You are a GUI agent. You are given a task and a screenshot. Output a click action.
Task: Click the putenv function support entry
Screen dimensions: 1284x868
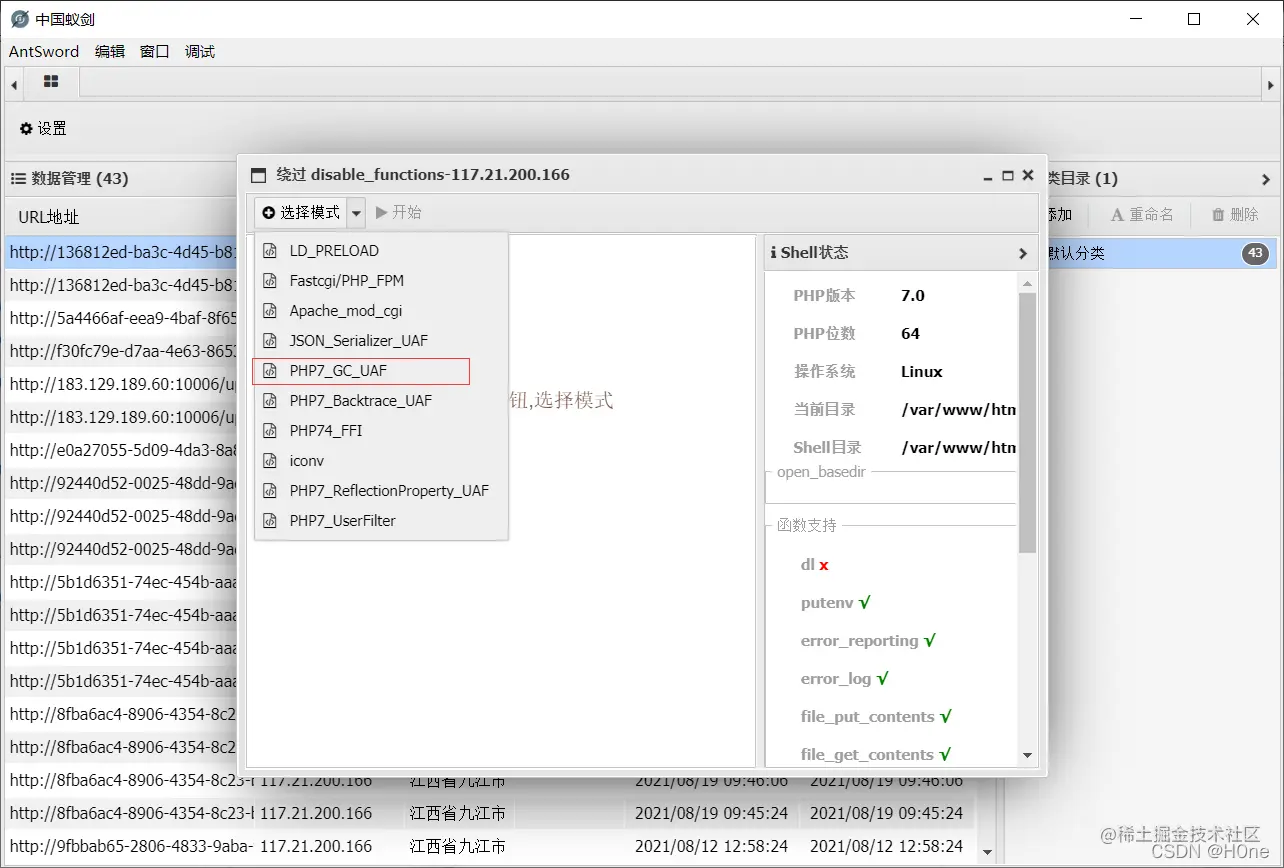[836, 603]
